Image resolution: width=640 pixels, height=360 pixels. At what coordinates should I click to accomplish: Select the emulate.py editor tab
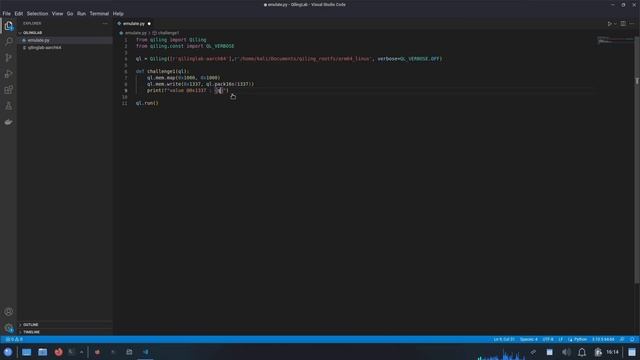pyautogui.click(x=134, y=24)
